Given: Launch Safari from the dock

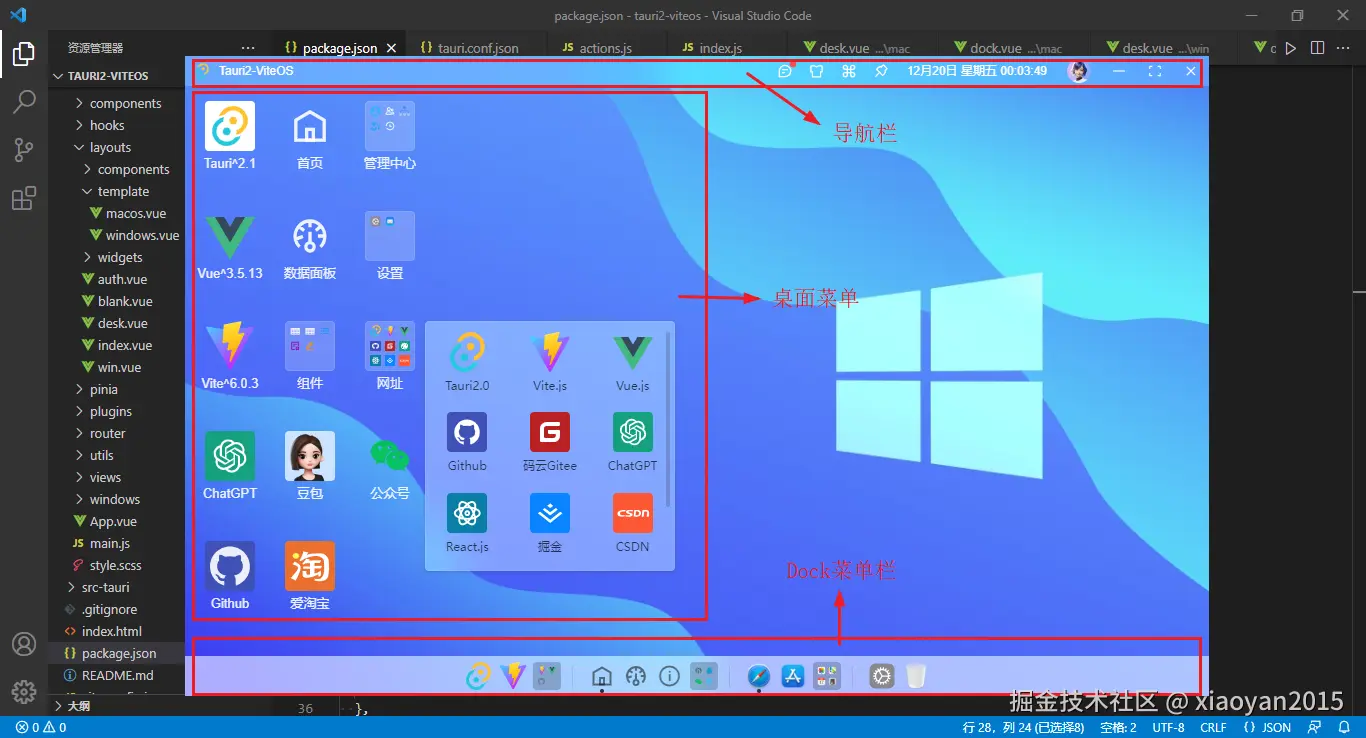Looking at the screenshot, I should coord(759,676).
